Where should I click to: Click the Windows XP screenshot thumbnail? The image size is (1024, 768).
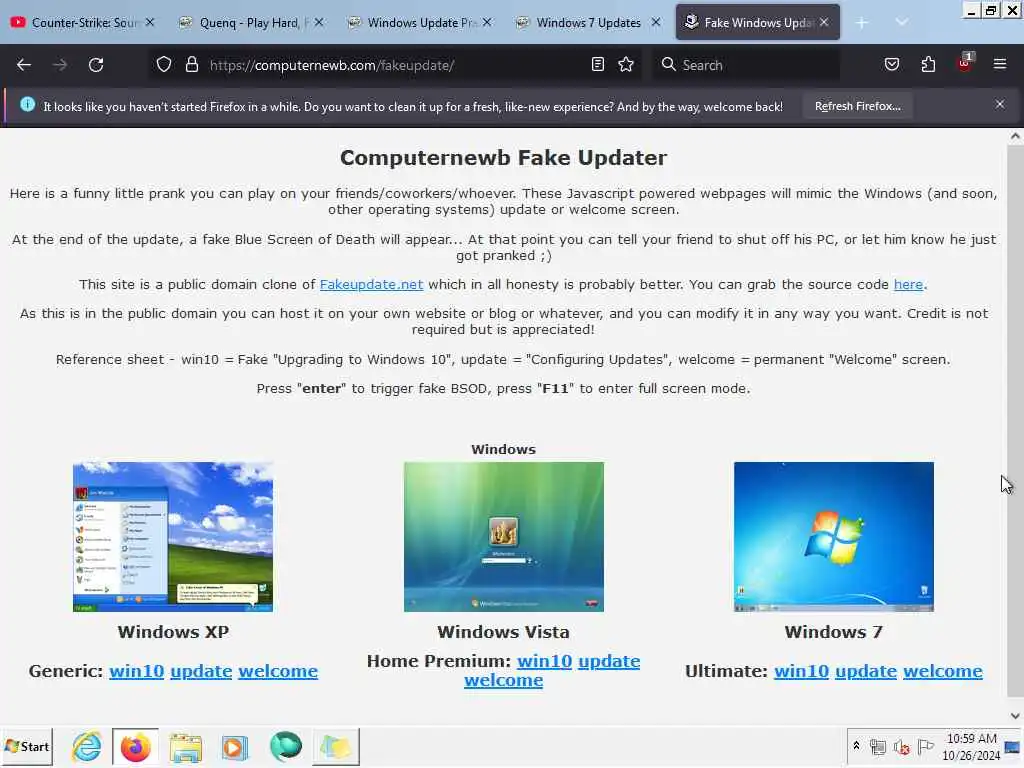pyautogui.click(x=173, y=537)
